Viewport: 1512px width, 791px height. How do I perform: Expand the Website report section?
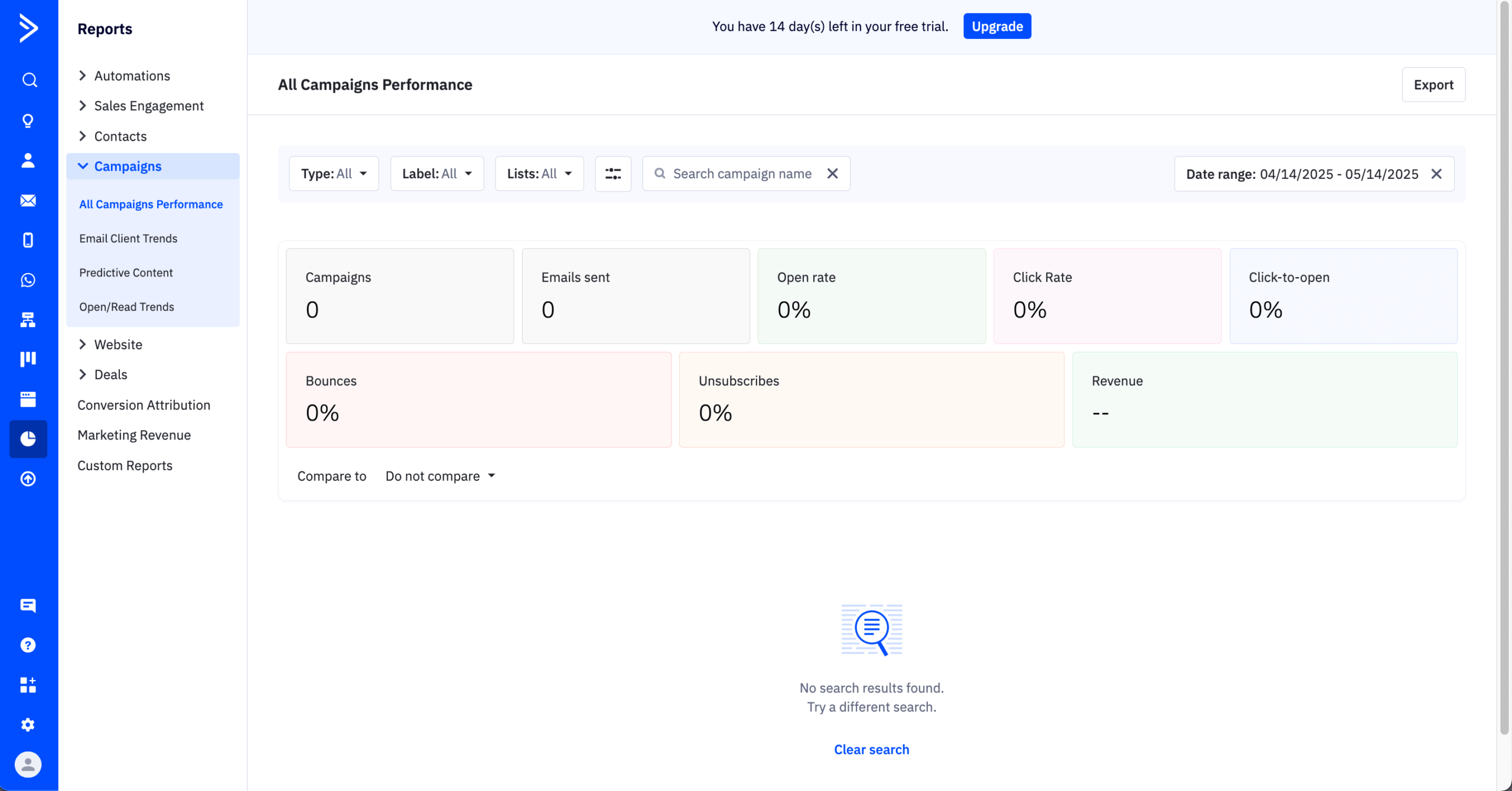110,344
